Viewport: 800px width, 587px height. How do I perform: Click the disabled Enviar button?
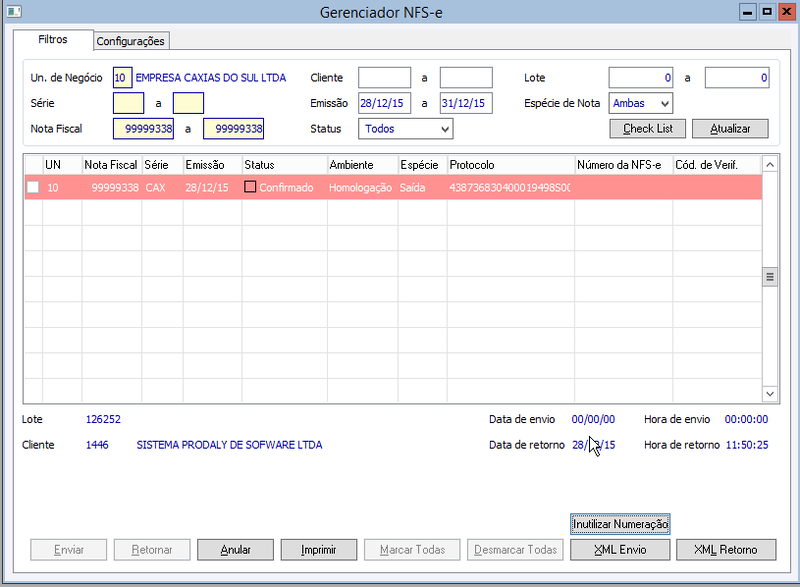click(x=68, y=550)
